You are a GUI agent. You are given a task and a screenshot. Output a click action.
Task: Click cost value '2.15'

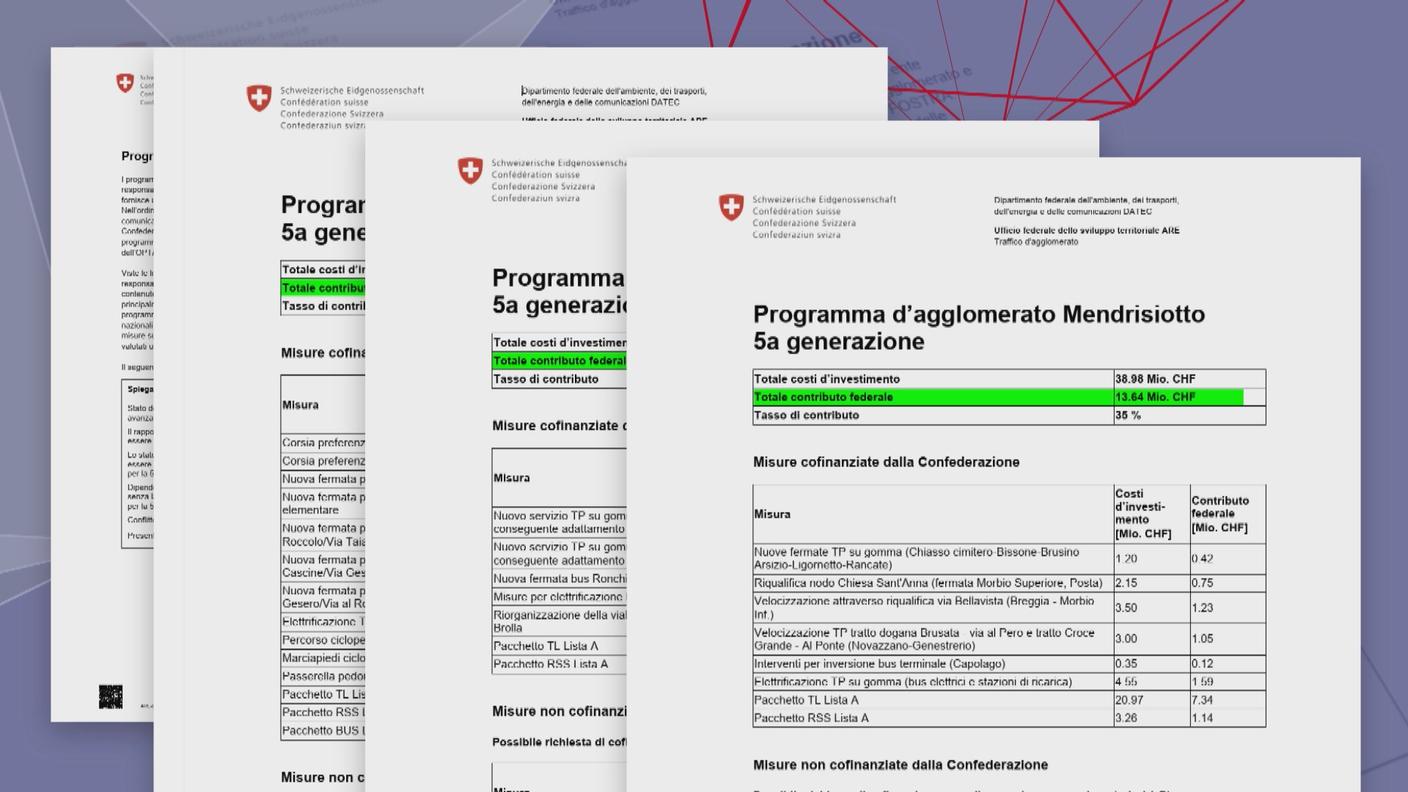1126,583
